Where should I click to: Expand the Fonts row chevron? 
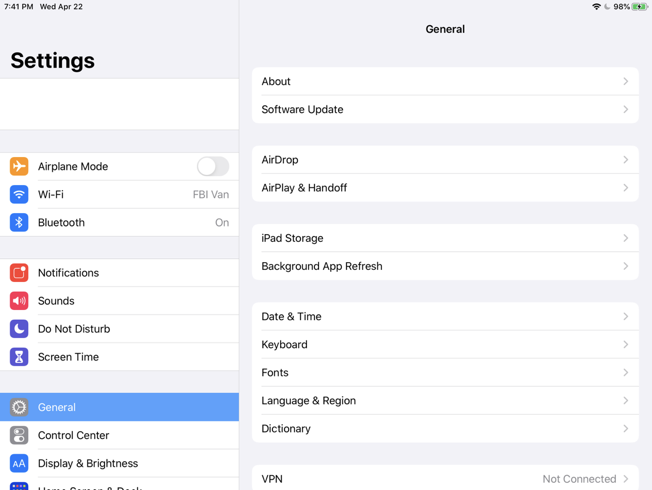tap(626, 373)
